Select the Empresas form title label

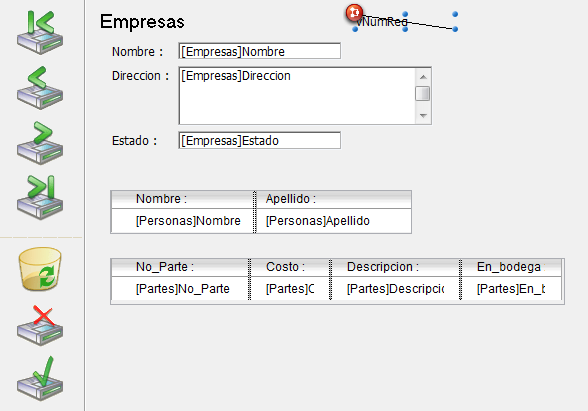pos(142,21)
